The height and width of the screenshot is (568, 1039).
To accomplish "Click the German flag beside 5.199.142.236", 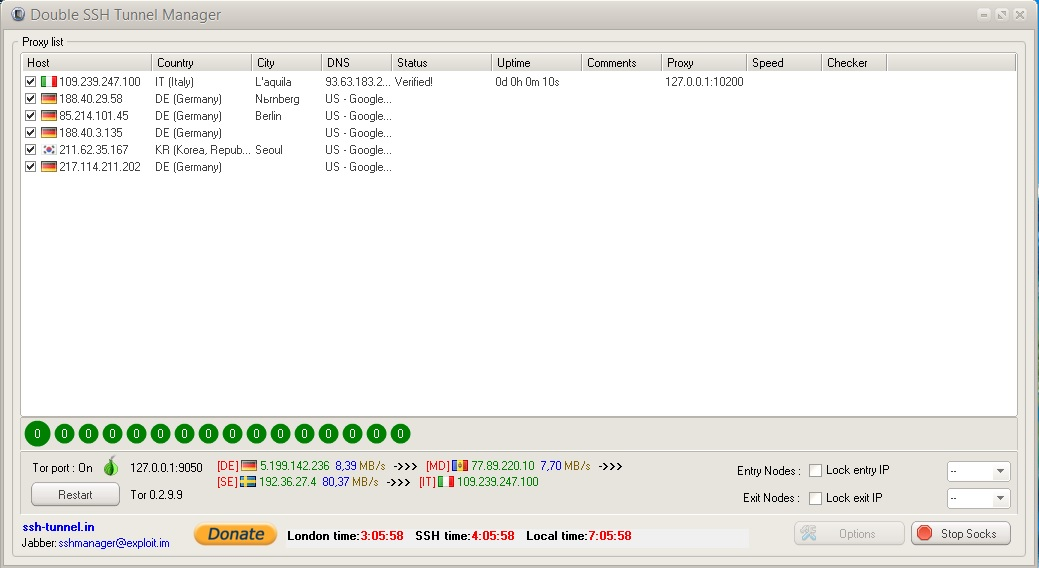I will point(248,466).
